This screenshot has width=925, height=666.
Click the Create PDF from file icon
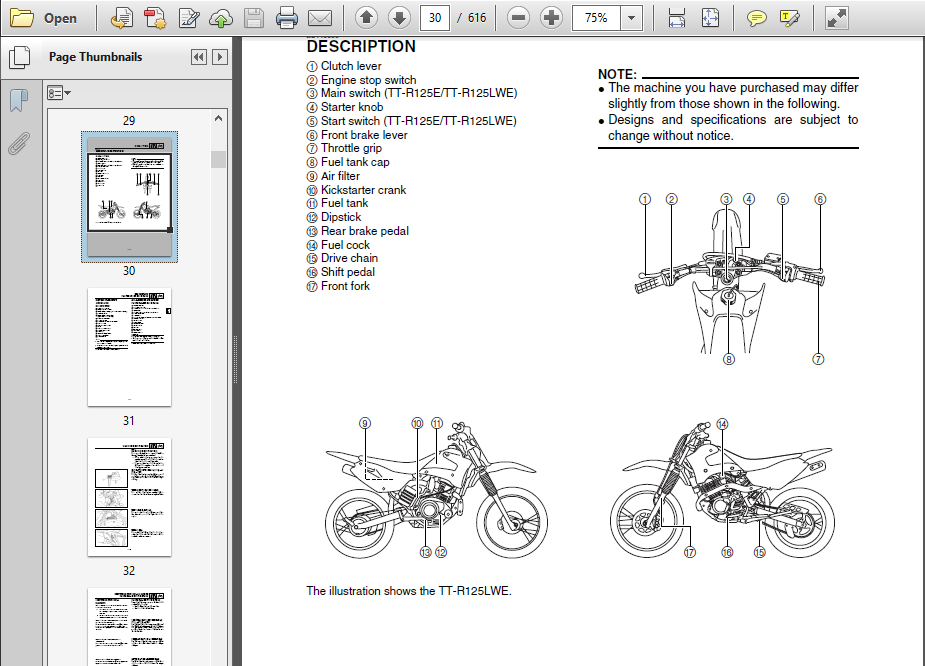122,18
